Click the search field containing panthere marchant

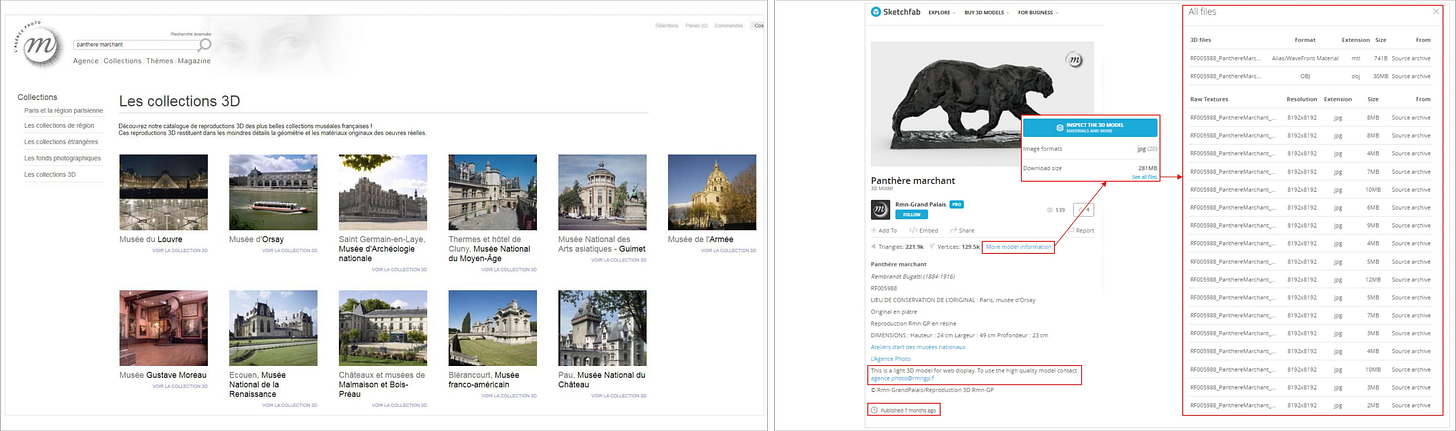pyautogui.click(x=135, y=45)
